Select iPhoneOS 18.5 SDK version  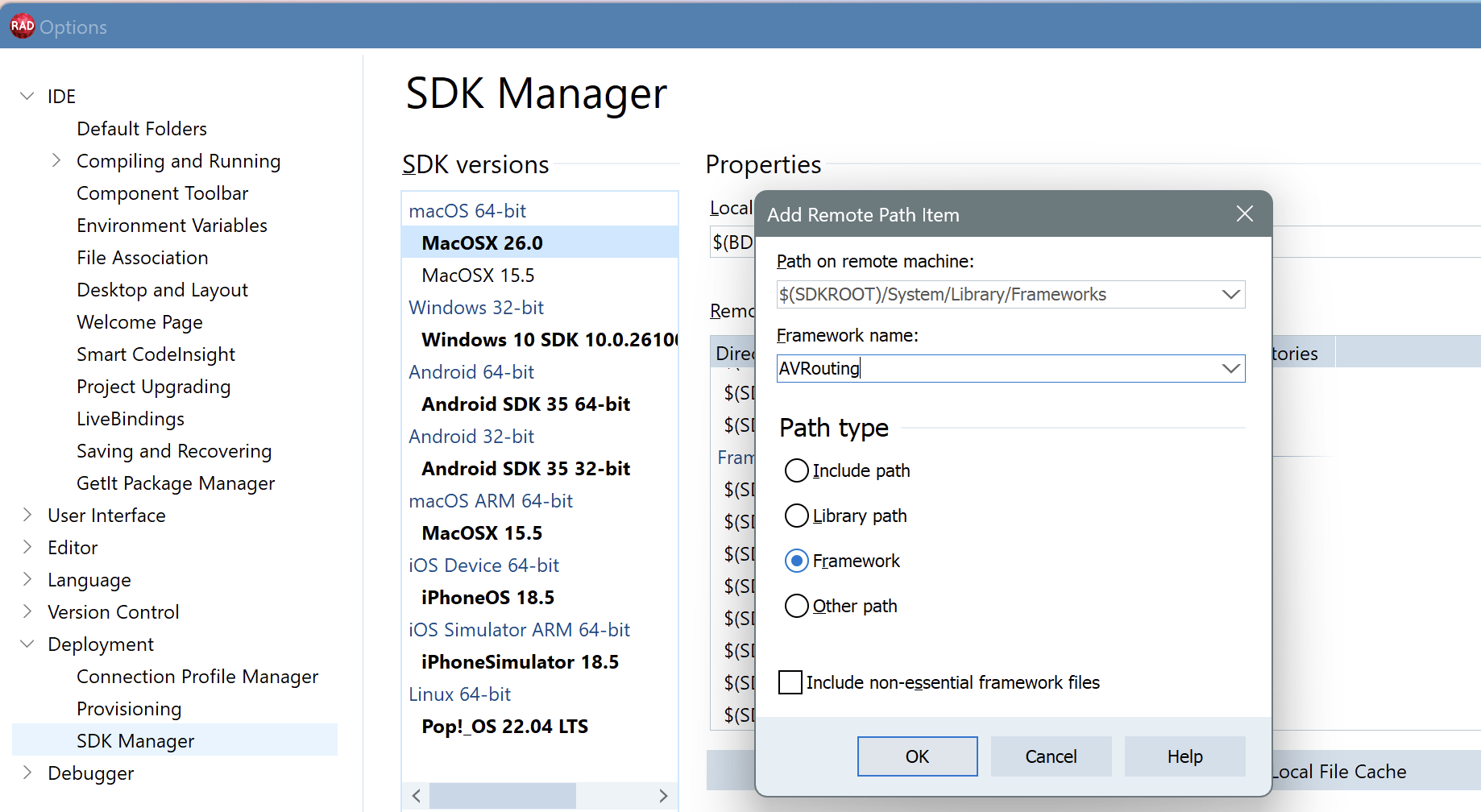point(487,598)
